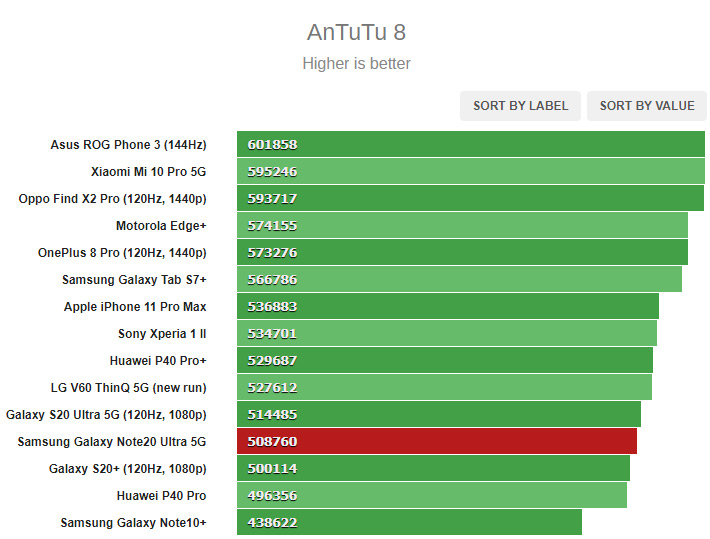710x539 pixels.
Task: Click the SORT BY VALUE button
Action: tap(647, 106)
